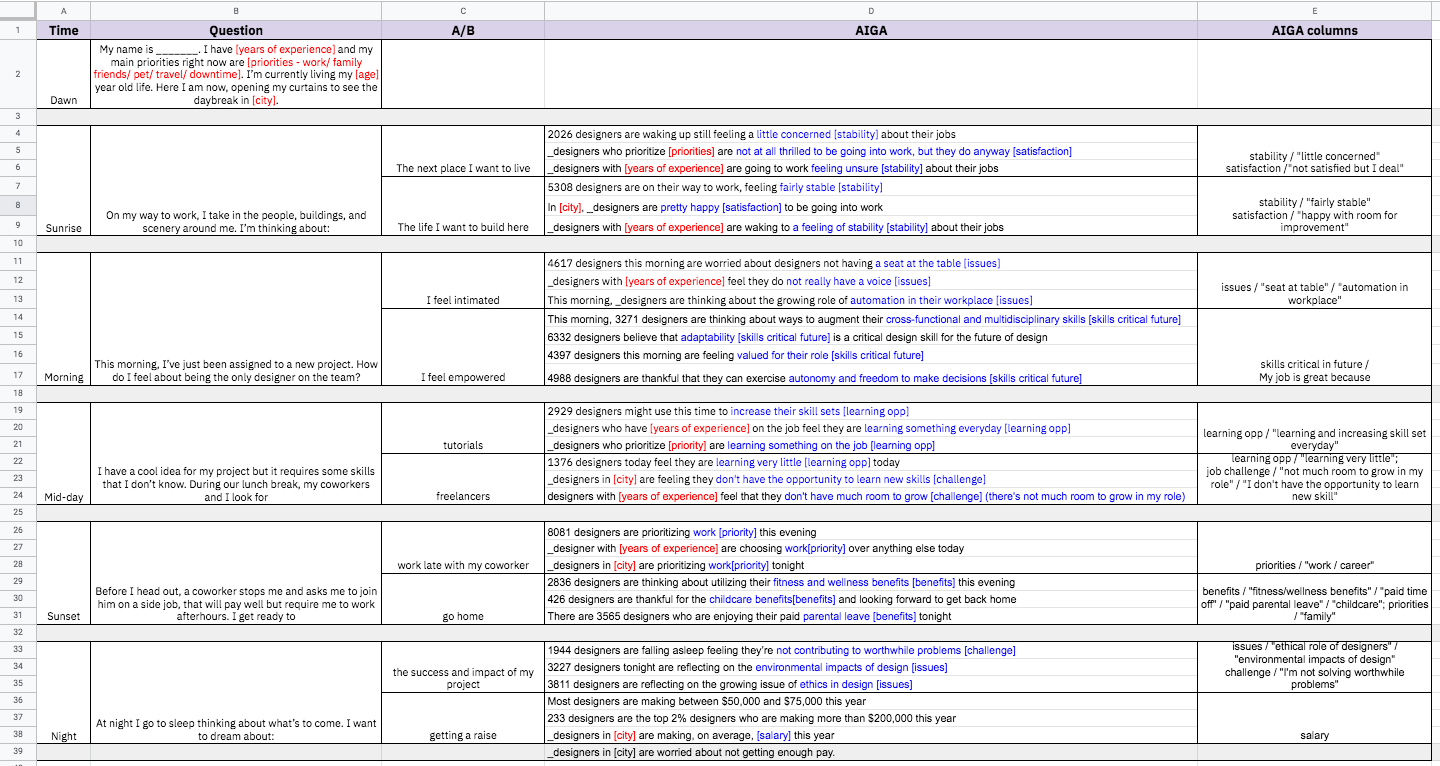The width and height of the screenshot is (1440, 766).
Task: Select 'the success and impact of my project' cell
Action: tap(463, 667)
